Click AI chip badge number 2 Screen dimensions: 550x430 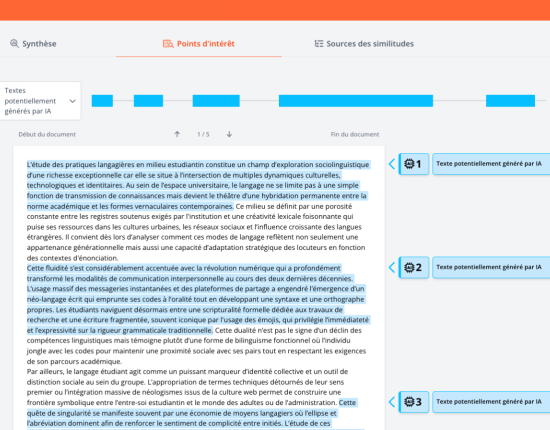(414, 267)
